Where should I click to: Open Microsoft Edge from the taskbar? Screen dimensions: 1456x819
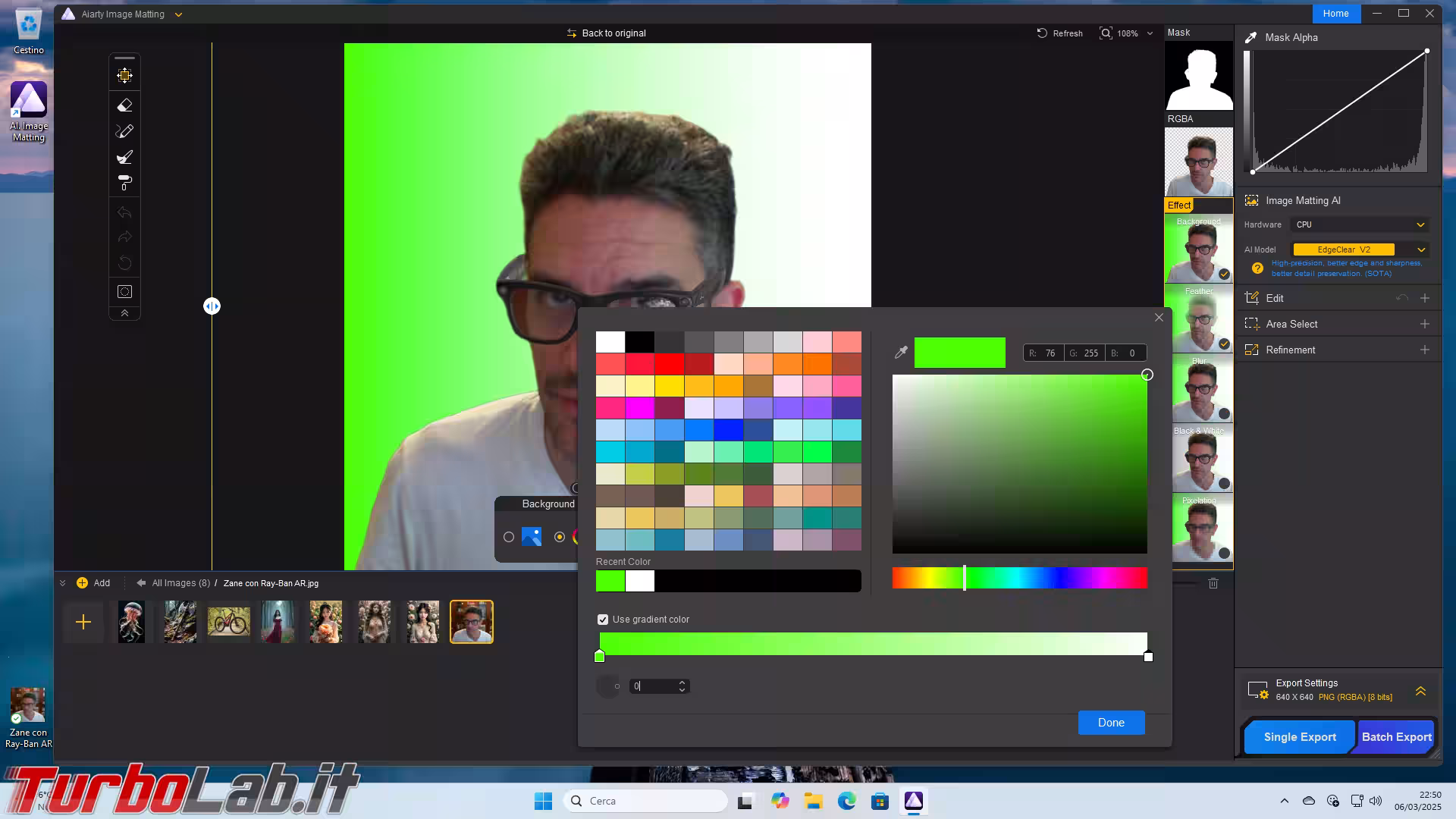846,801
